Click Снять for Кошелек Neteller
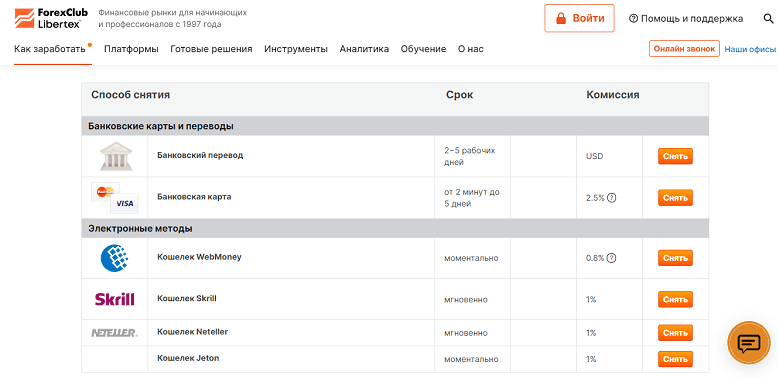This screenshot has height=378, width=778. (675, 333)
